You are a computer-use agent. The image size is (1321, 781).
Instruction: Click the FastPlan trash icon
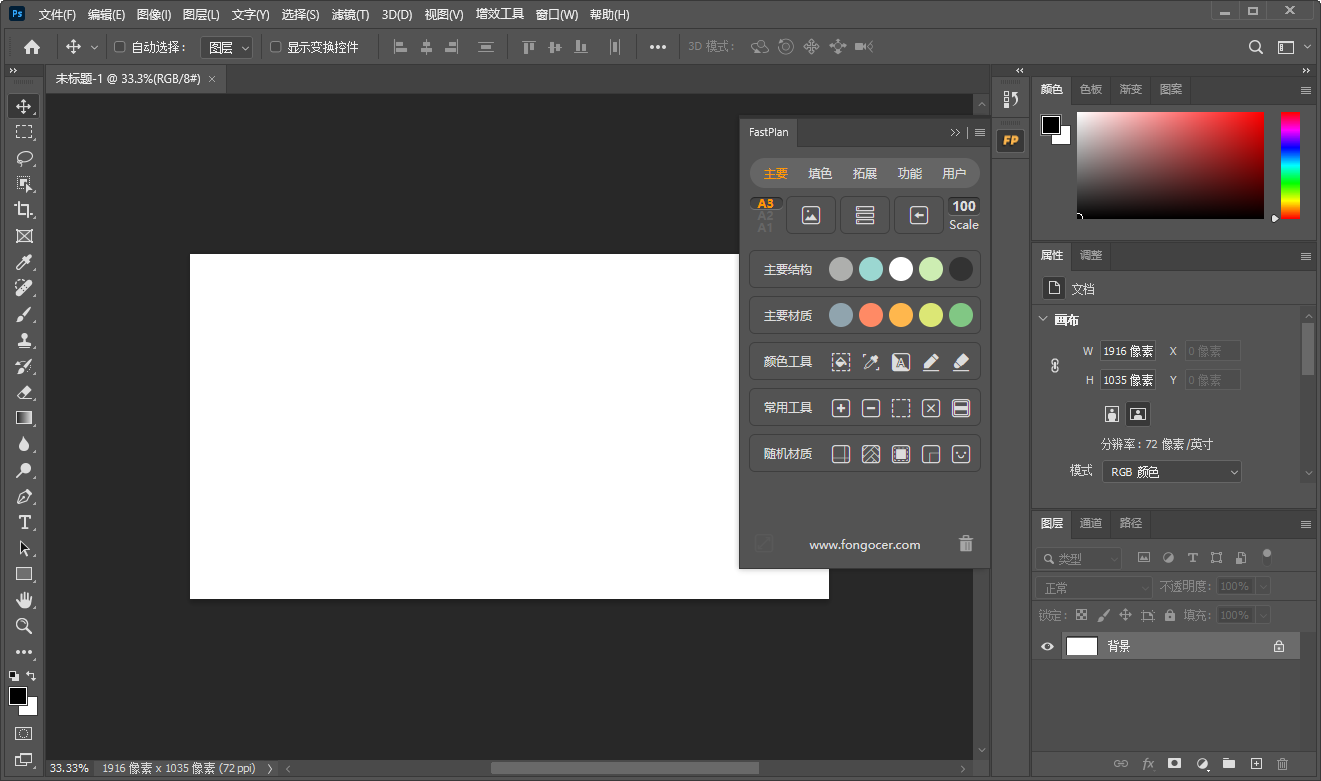click(965, 544)
